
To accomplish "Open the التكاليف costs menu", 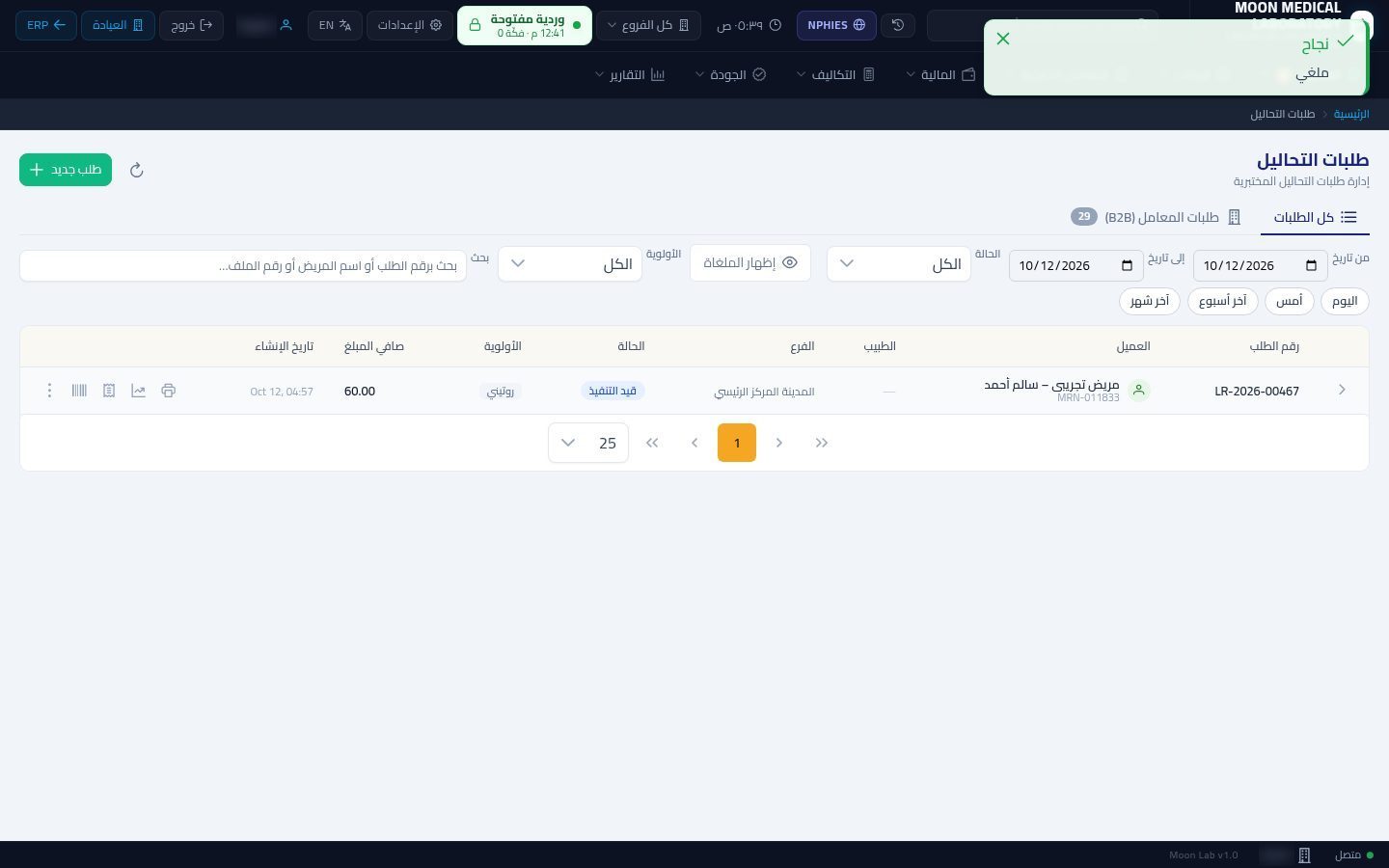I will [x=835, y=74].
